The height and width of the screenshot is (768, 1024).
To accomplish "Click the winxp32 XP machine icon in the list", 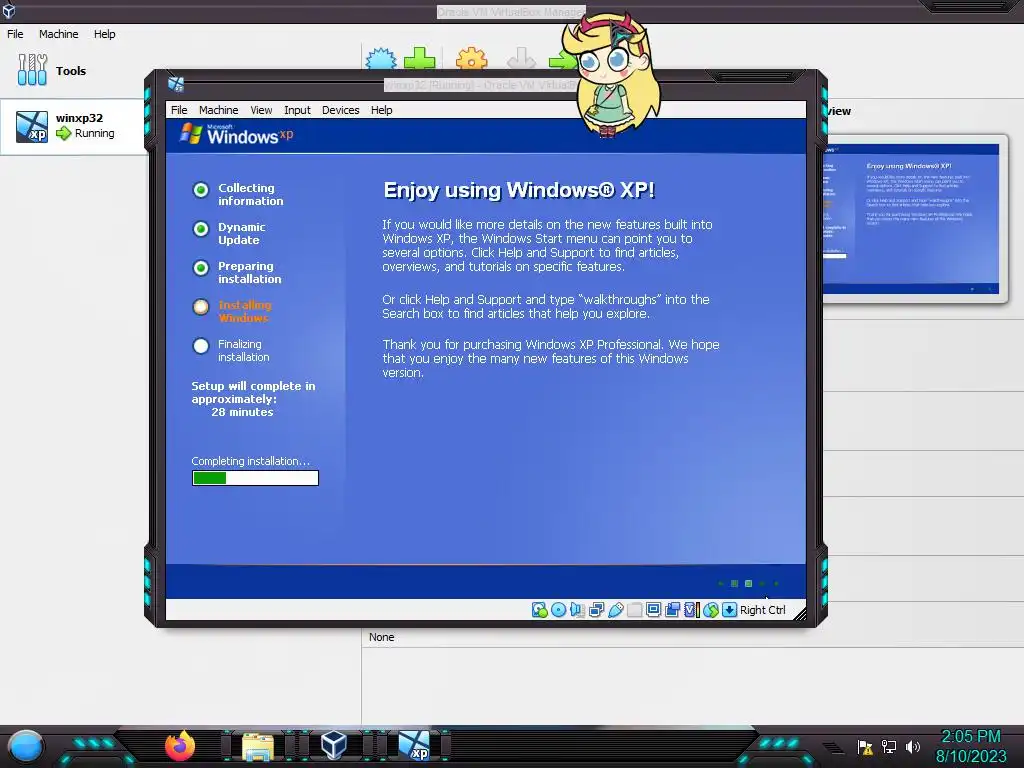I will click(32, 126).
